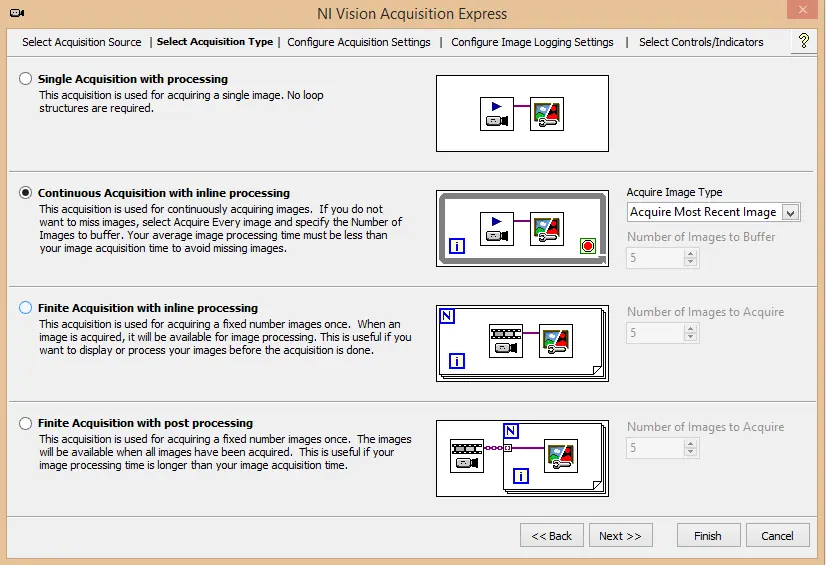The image size is (826, 565).
Task: Go to Select Acquisition Source step
Action: click(x=82, y=42)
